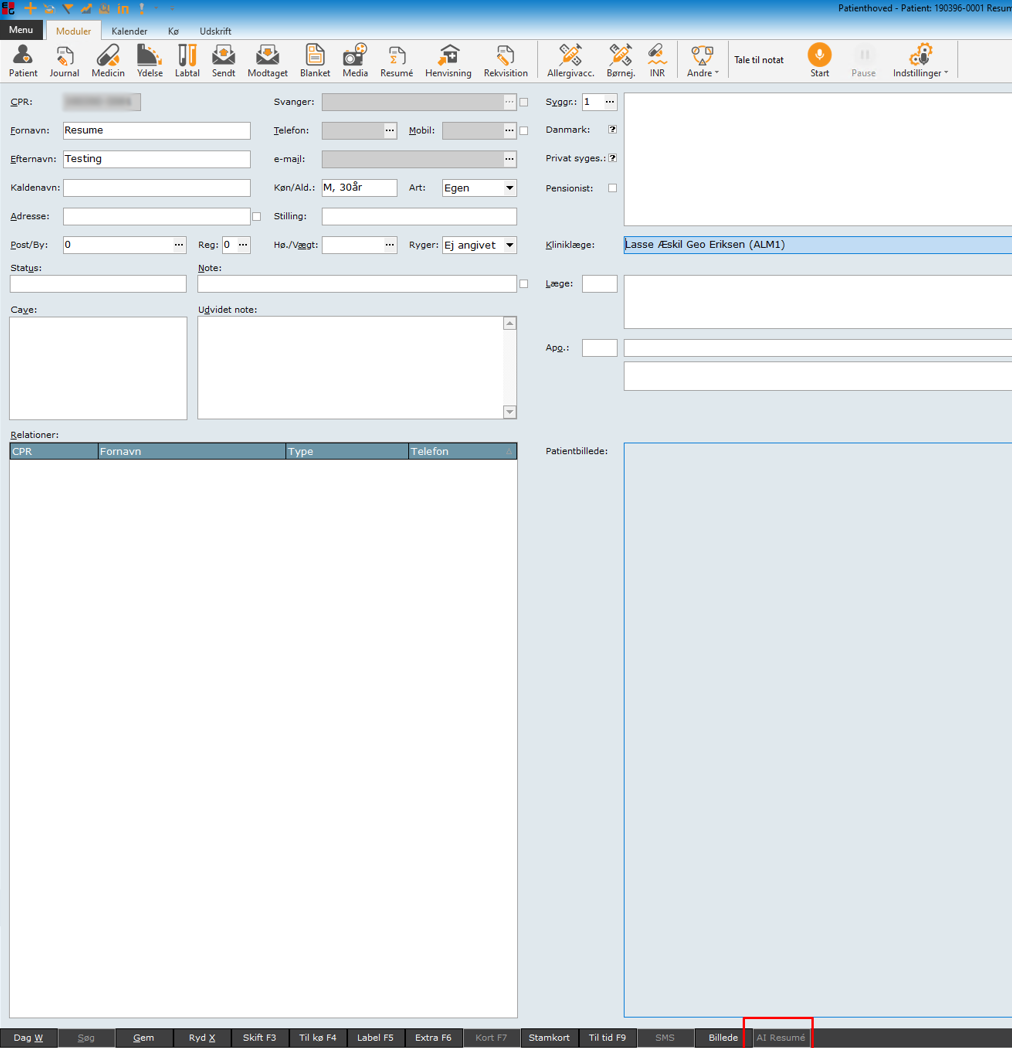1012x1048 pixels.
Task: Open the Henvisning referral icon
Action: point(448,61)
